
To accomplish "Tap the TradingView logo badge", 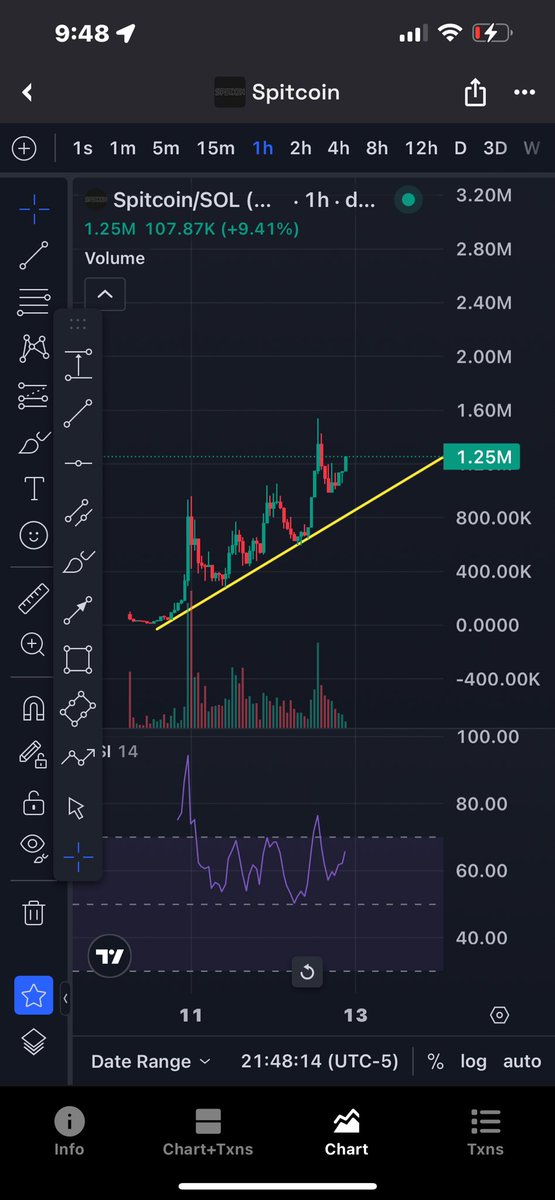I will point(109,957).
